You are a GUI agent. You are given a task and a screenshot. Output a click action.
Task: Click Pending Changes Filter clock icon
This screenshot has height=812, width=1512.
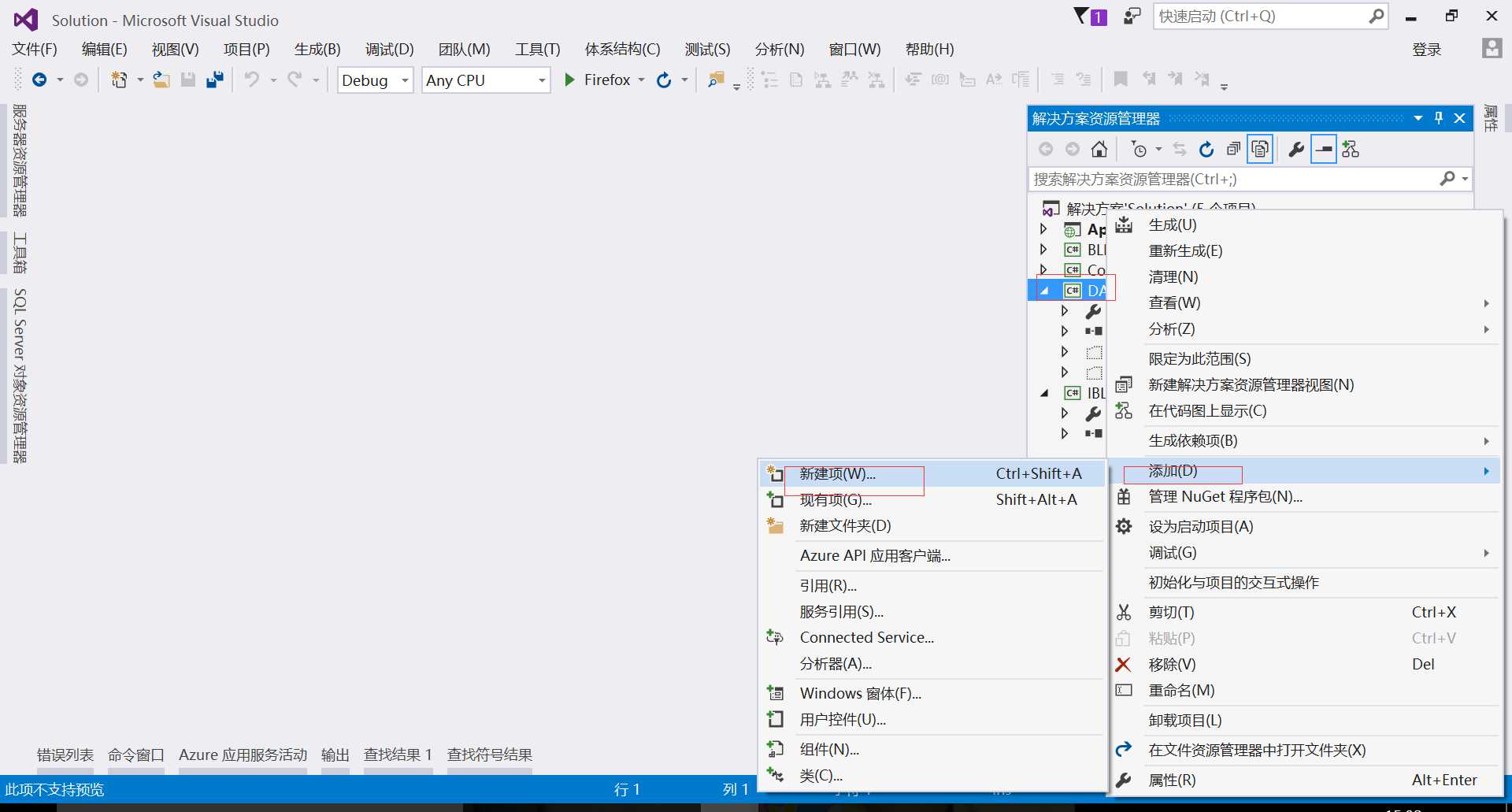tap(1139, 149)
